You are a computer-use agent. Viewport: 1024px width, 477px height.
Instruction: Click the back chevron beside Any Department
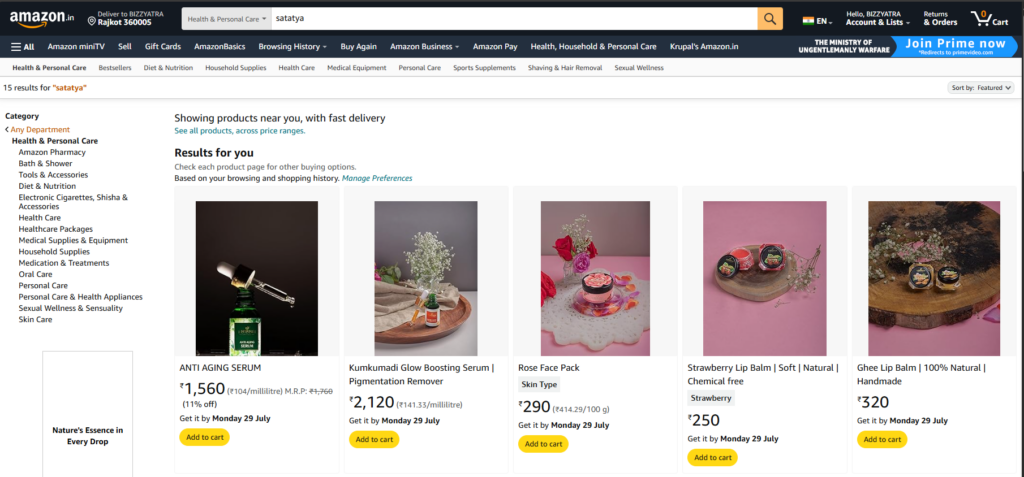click(x=7, y=130)
